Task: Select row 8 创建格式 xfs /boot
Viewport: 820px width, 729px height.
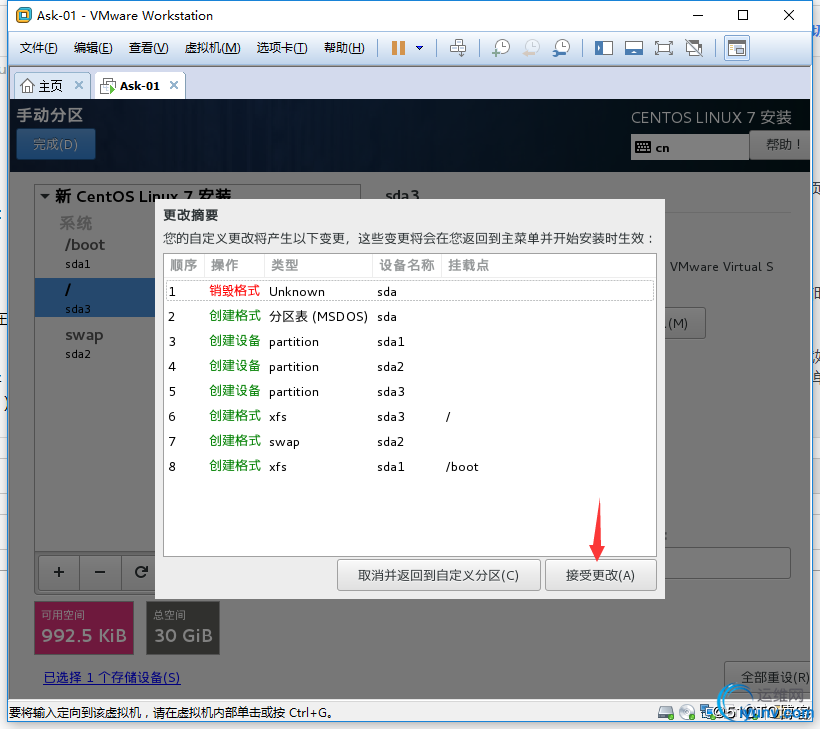Action: 410,467
